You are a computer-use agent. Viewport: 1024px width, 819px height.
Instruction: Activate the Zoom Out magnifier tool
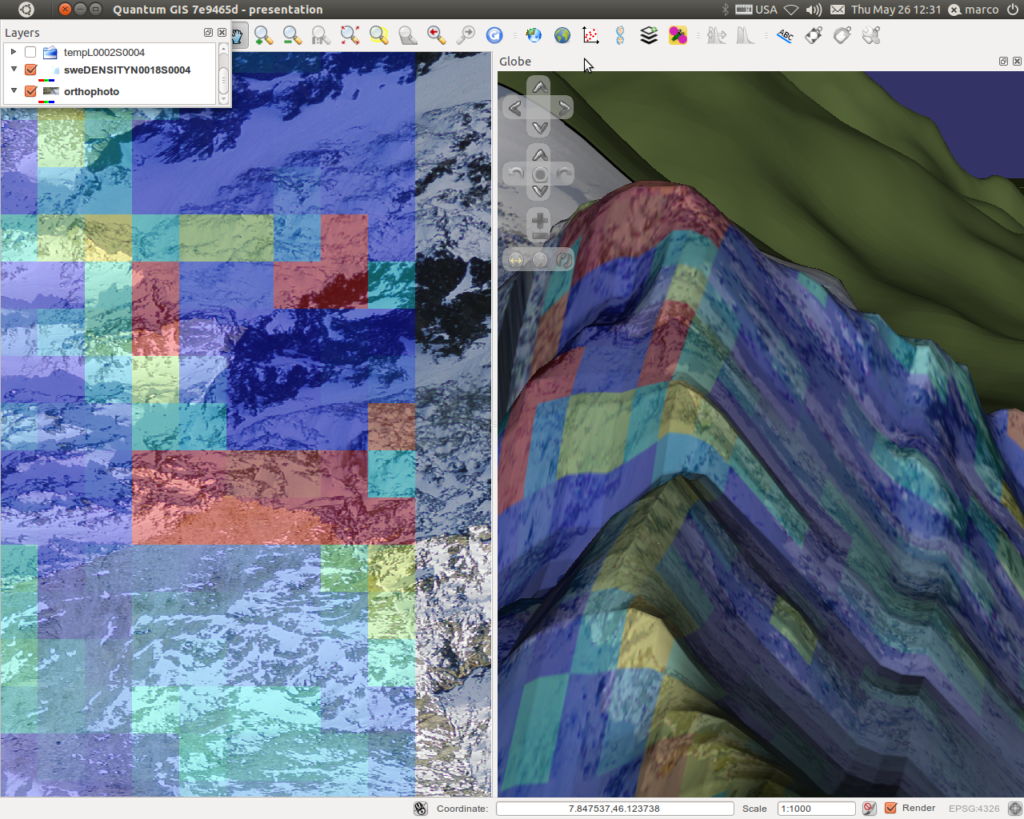pyautogui.click(x=292, y=36)
